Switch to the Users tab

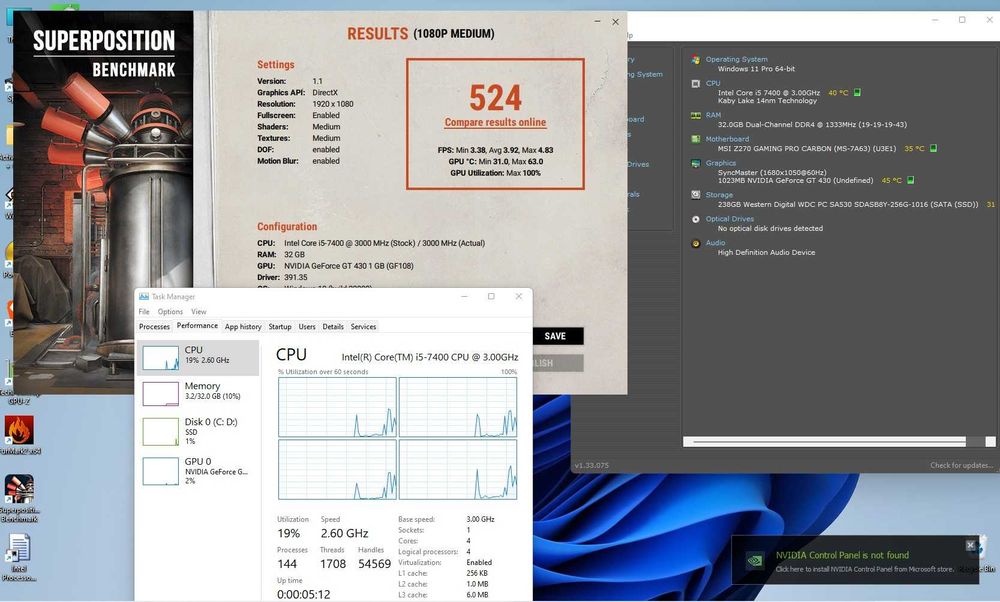(x=307, y=327)
